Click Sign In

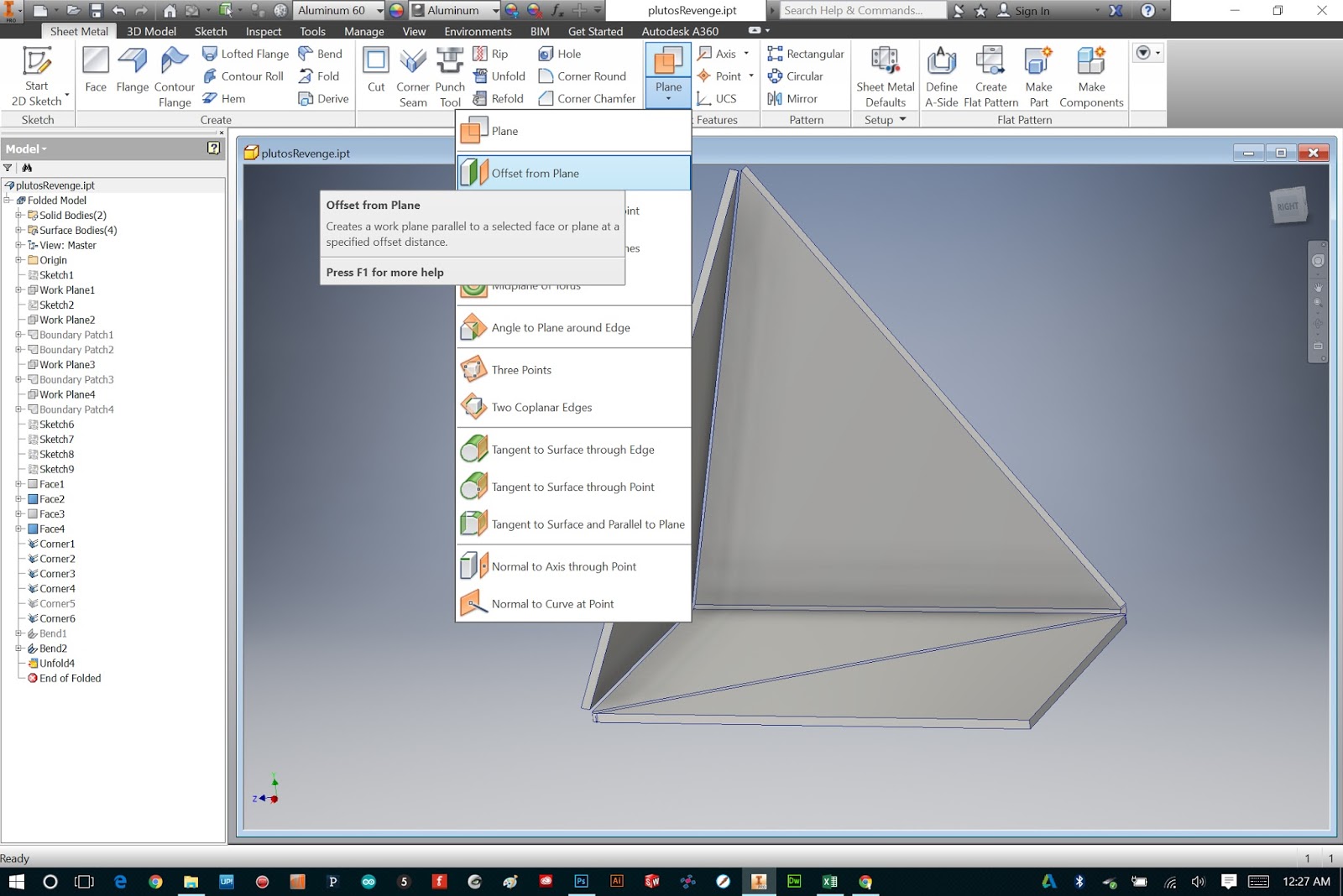pyautogui.click(x=1031, y=11)
